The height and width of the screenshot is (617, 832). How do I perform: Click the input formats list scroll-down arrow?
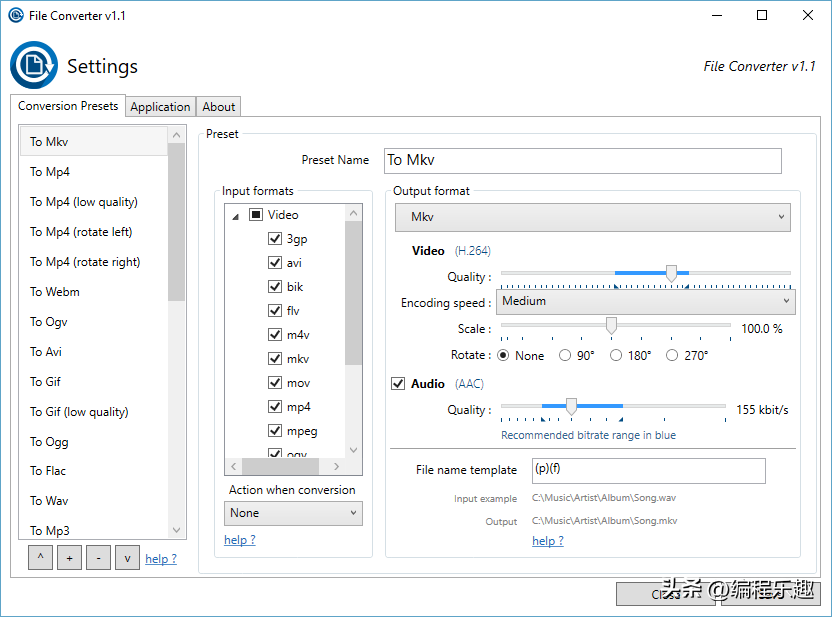353,450
